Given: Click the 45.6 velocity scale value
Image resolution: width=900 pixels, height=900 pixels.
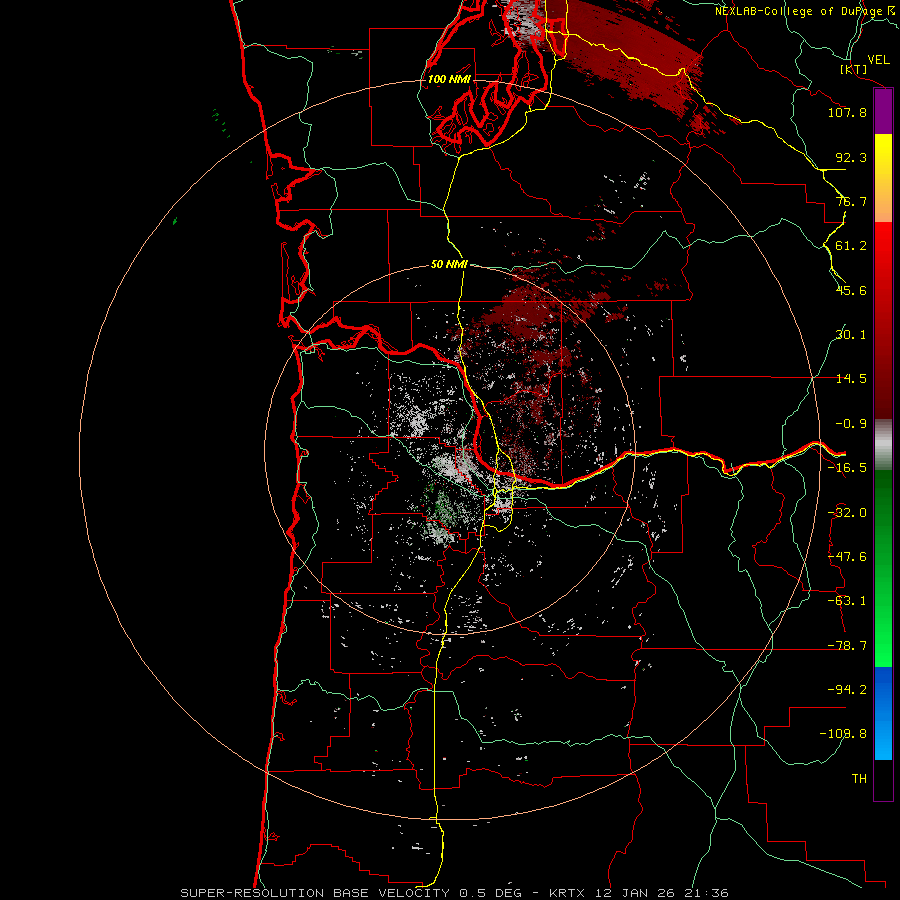Looking at the screenshot, I should [851, 290].
